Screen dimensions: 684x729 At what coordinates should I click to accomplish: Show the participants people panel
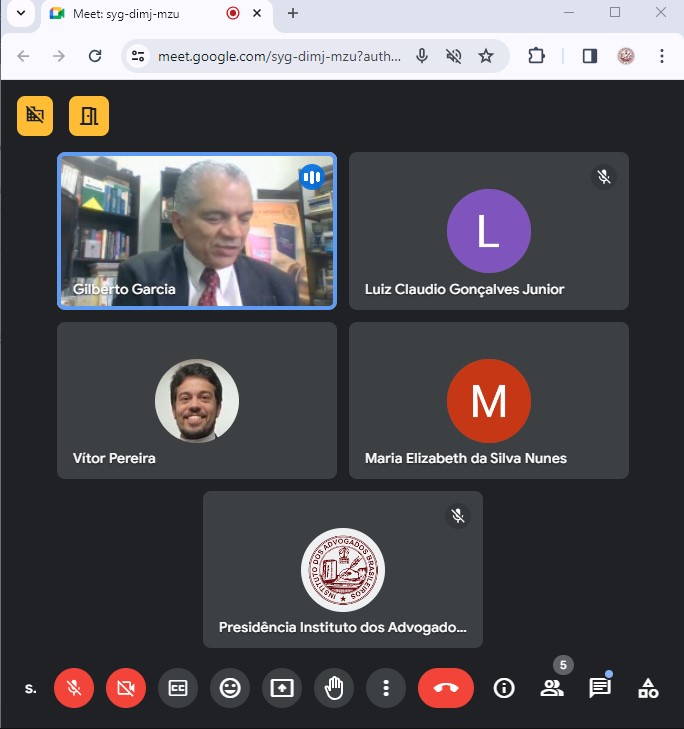(551, 688)
